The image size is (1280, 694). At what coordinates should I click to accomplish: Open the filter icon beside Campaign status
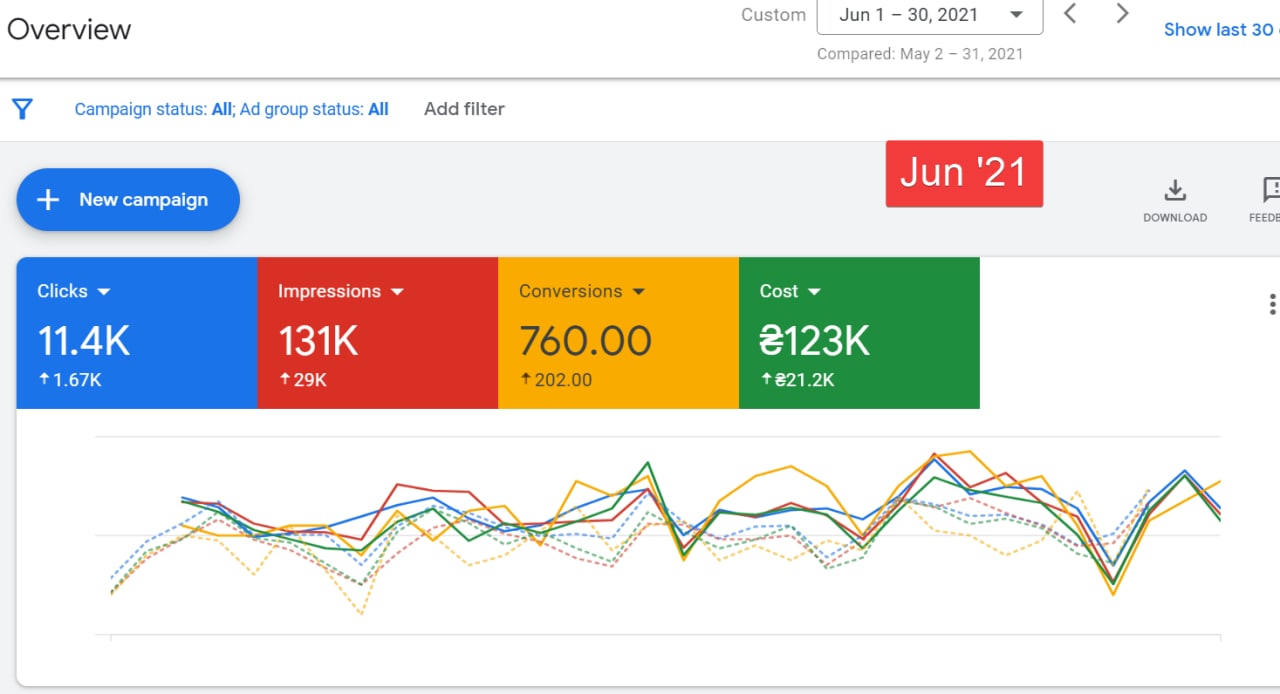click(21, 109)
